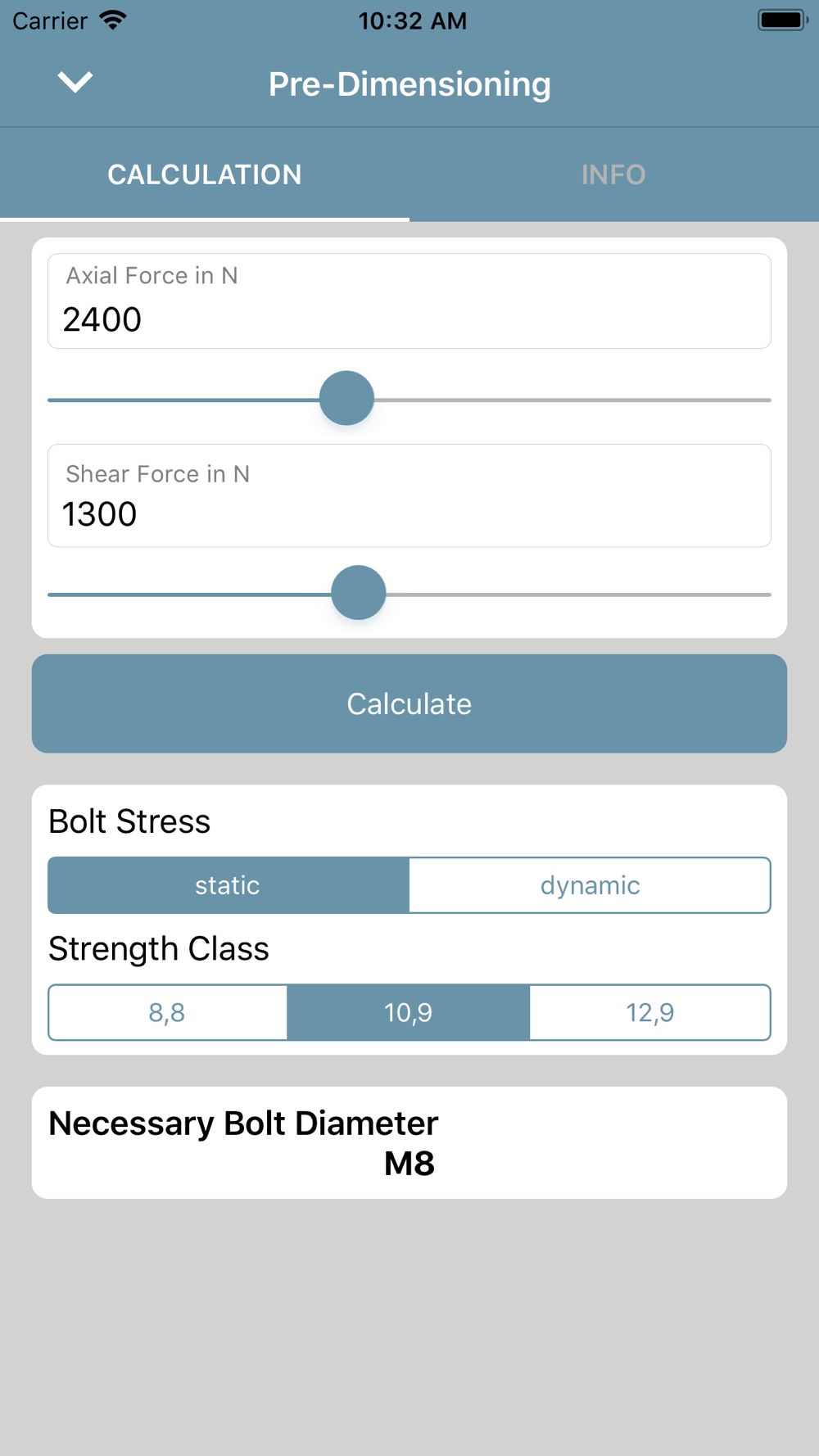
Task: Choose strength class 8,8
Action: tap(167, 1013)
